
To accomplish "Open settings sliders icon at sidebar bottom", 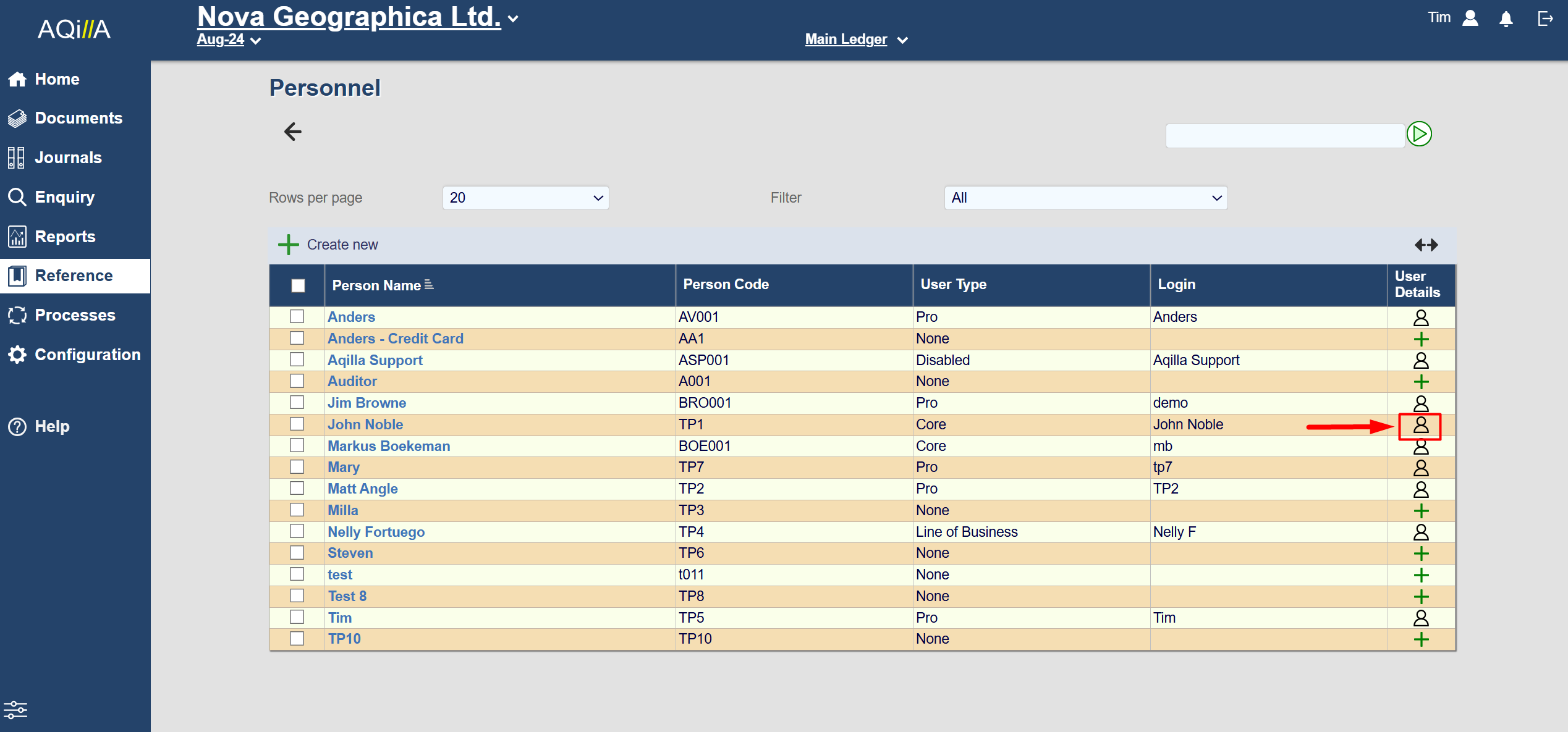I will click(x=15, y=710).
